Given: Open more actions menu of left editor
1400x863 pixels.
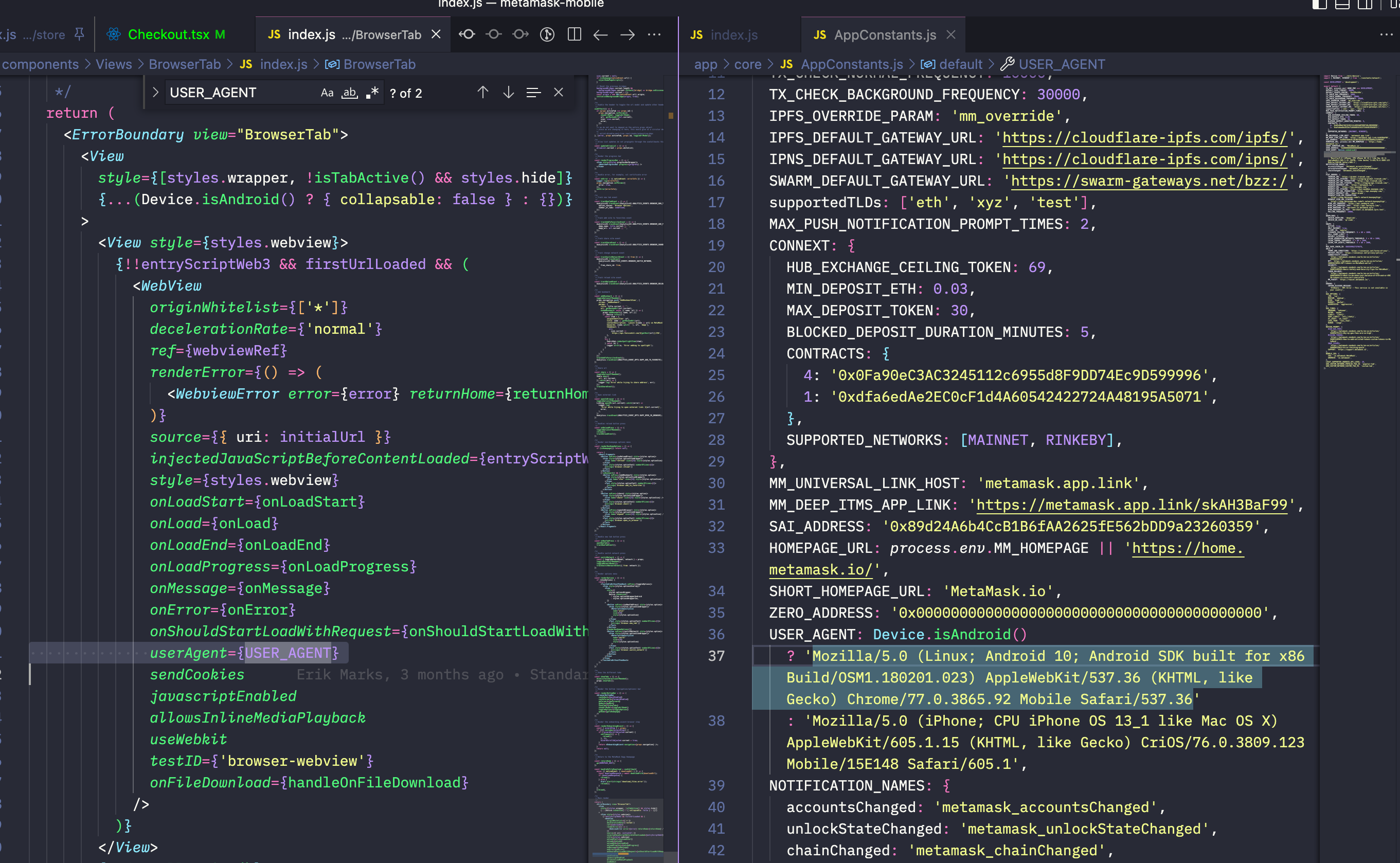Looking at the screenshot, I should pos(654,35).
